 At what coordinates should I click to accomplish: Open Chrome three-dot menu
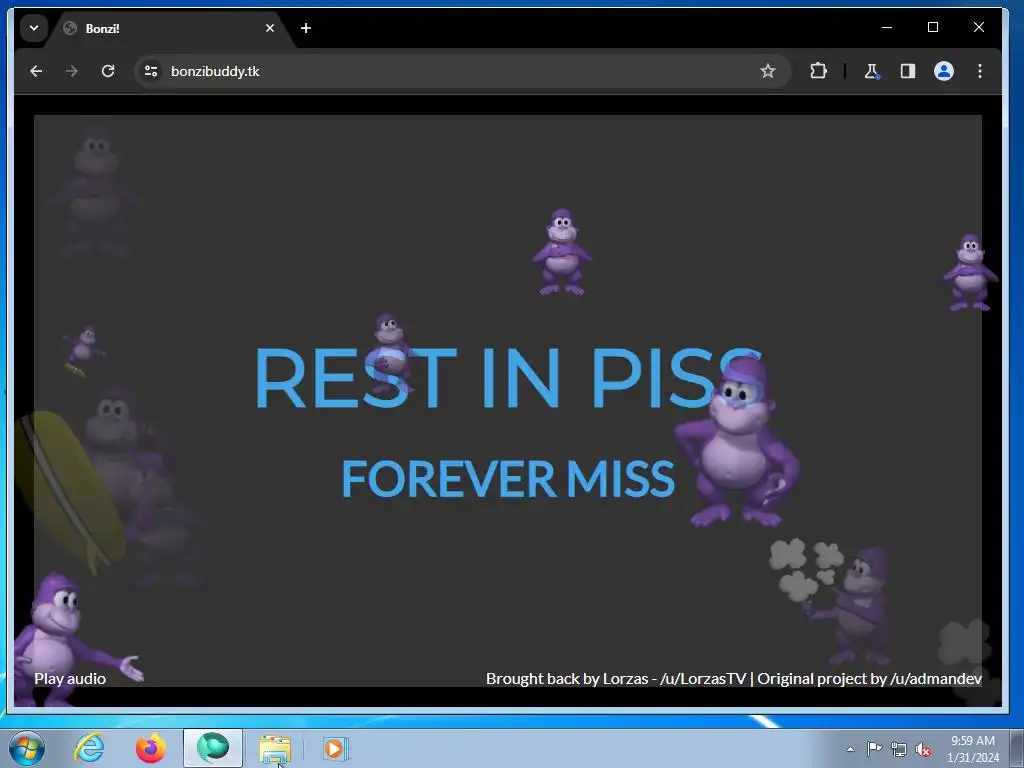[x=980, y=71]
